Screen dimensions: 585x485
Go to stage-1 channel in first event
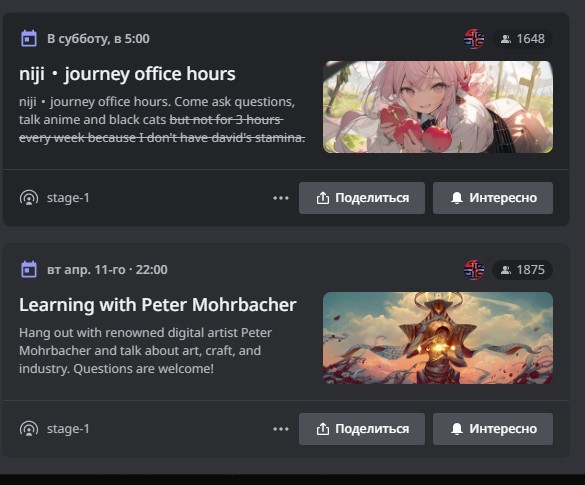[68, 198]
